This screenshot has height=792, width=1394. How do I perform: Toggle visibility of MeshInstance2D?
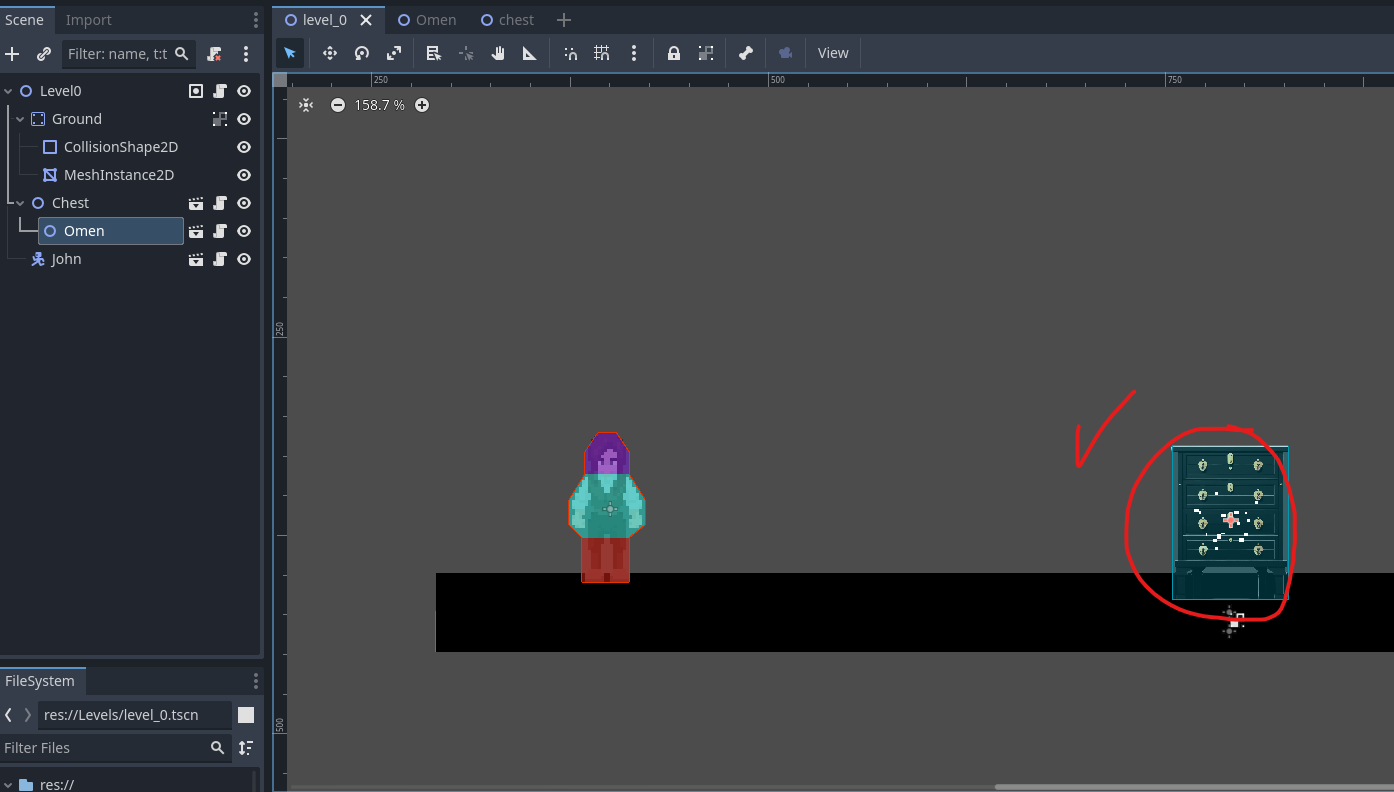tap(243, 174)
